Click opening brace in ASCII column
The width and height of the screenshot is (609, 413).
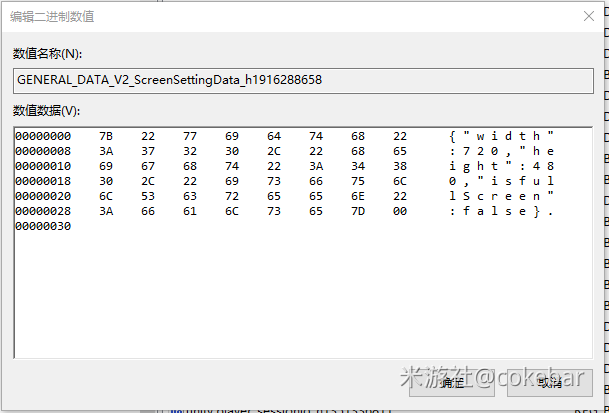coord(452,136)
